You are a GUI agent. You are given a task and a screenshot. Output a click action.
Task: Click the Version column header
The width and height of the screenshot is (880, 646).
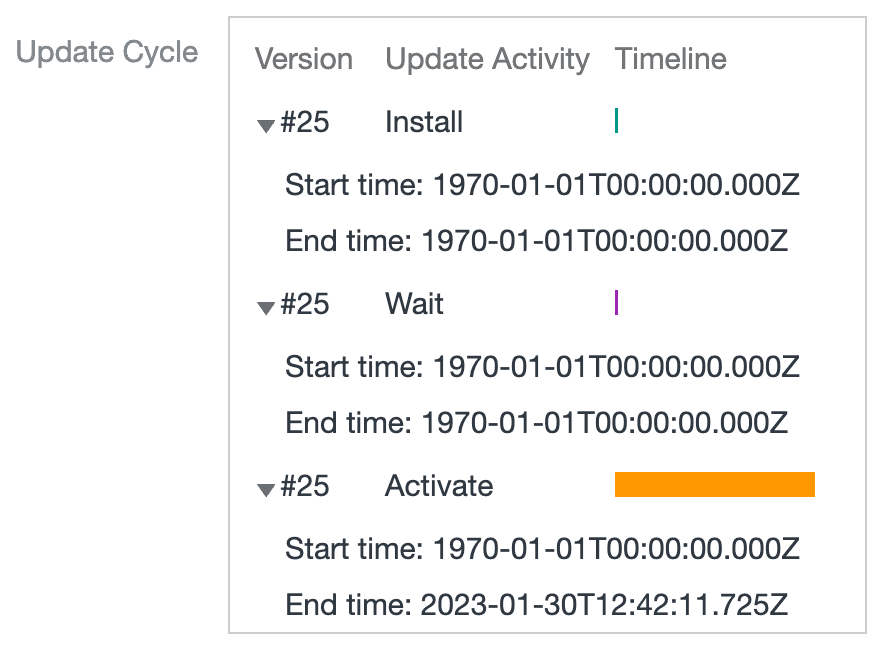coord(304,59)
